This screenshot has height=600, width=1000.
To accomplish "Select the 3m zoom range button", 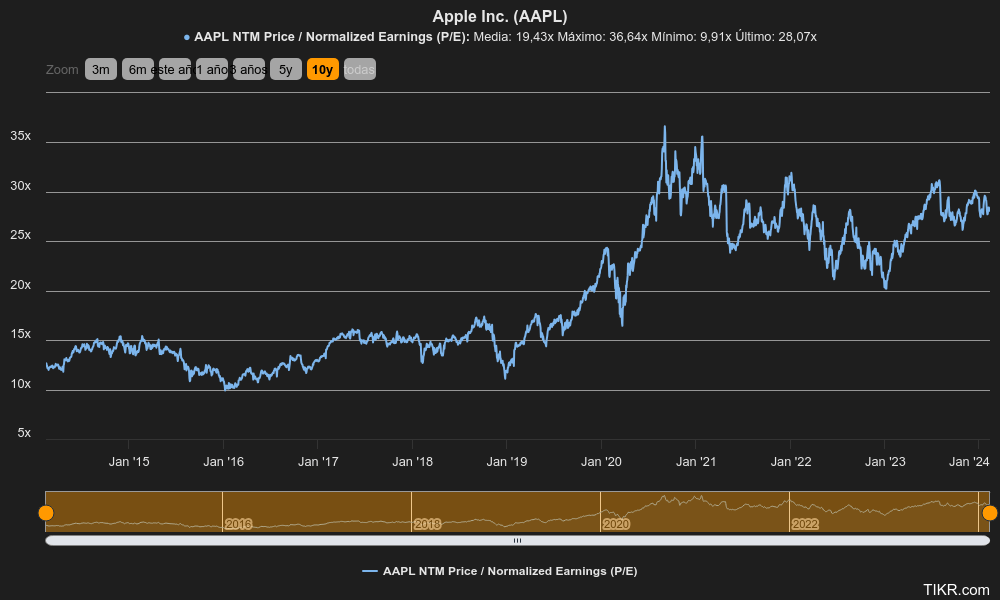I will [x=101, y=70].
